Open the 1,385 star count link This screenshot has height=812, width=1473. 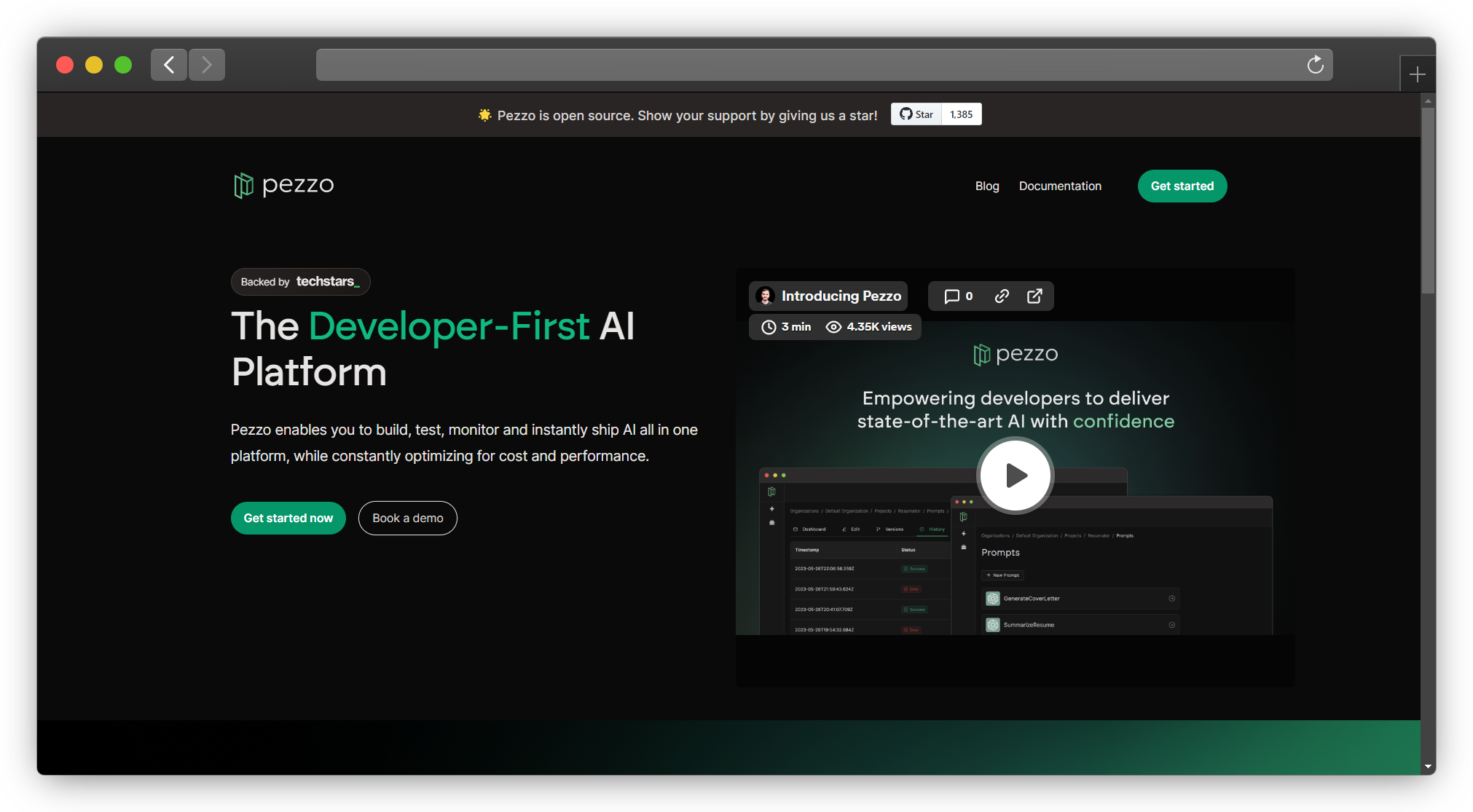962,114
